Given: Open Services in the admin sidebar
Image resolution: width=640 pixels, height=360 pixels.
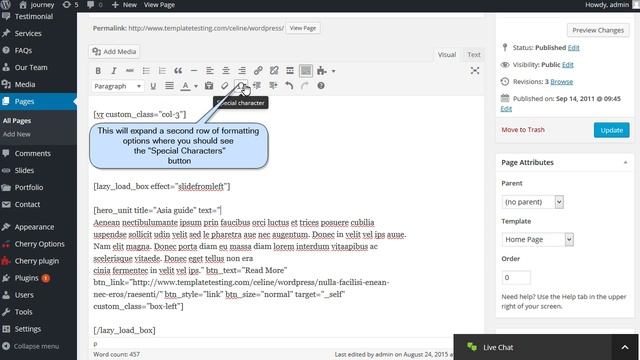Looking at the screenshot, I should coord(28,33).
